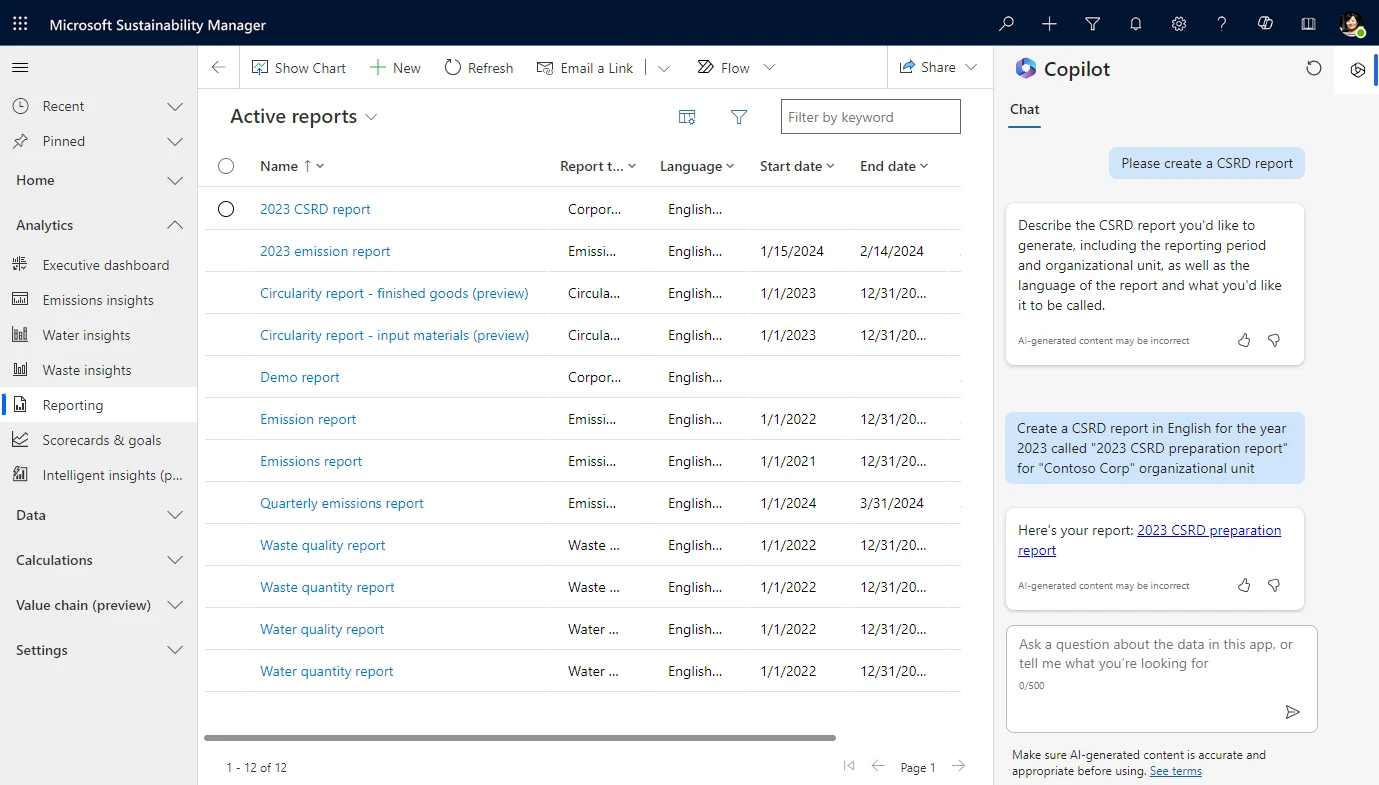Restart the Copilot conversation with the reset icon
The height and width of the screenshot is (785, 1379).
coord(1313,68)
